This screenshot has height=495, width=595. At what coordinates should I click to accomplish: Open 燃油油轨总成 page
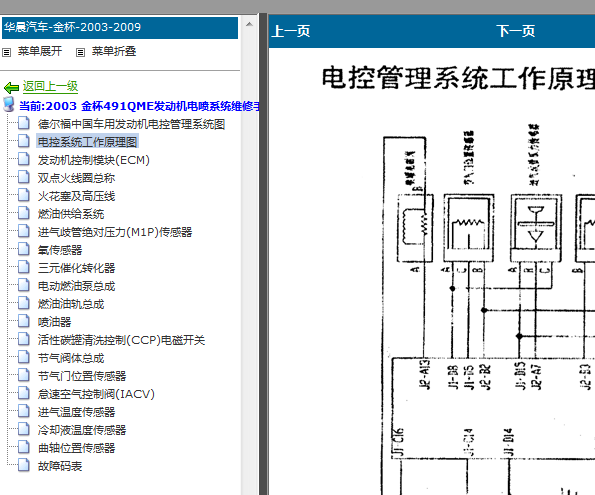71,304
